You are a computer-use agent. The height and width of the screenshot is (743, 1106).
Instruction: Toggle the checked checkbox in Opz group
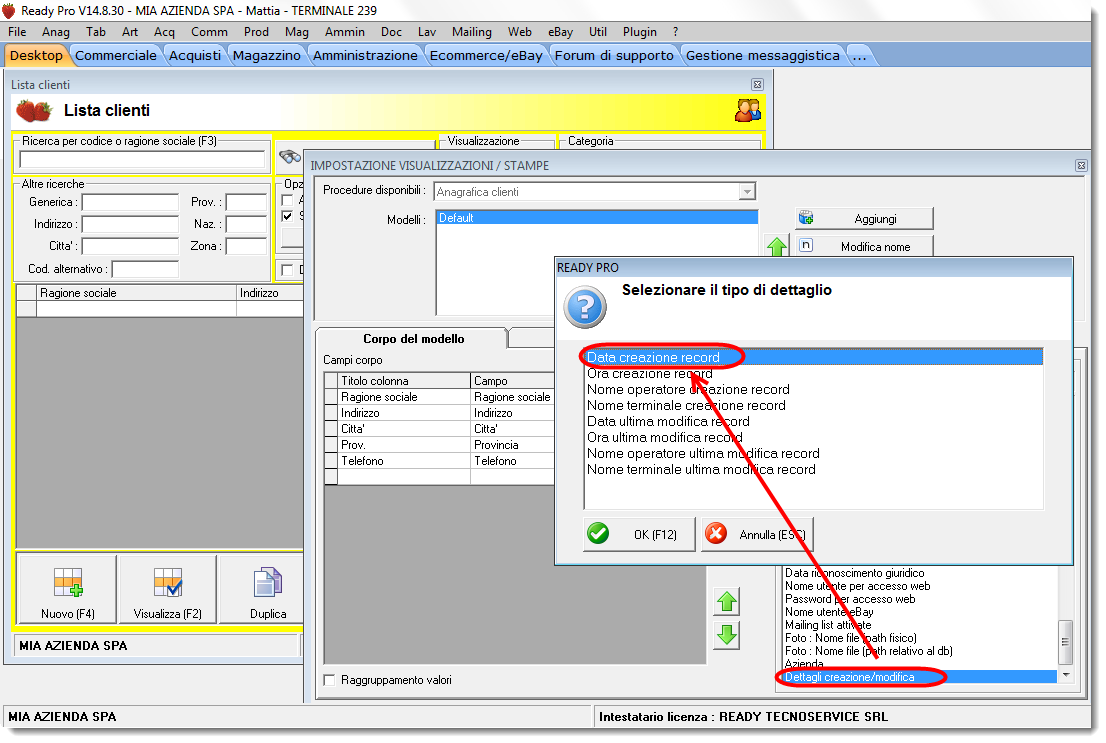point(287,216)
